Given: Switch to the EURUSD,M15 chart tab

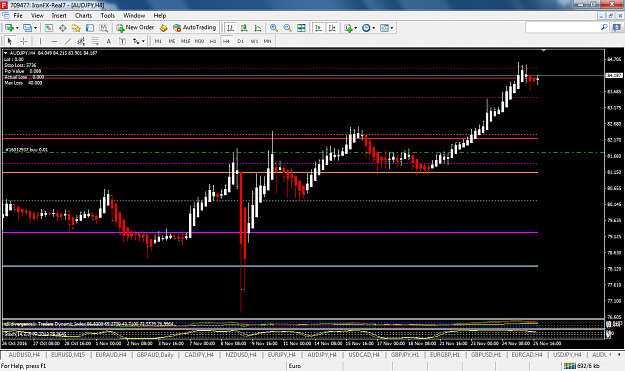Looking at the screenshot, I should pos(68,355).
